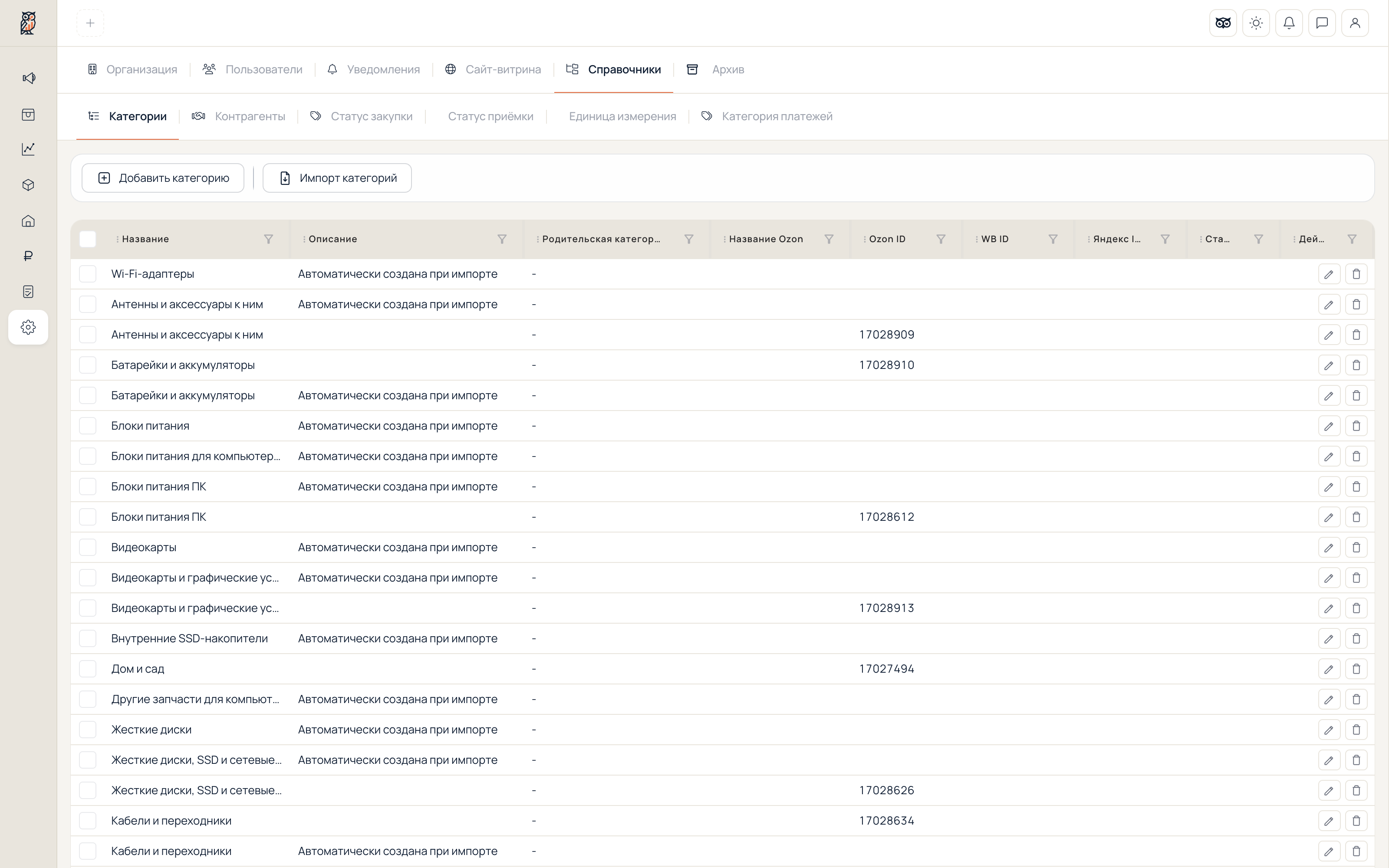The width and height of the screenshot is (1389, 868).
Task: Edit the Жесткие диски row
Action: coord(1329,730)
